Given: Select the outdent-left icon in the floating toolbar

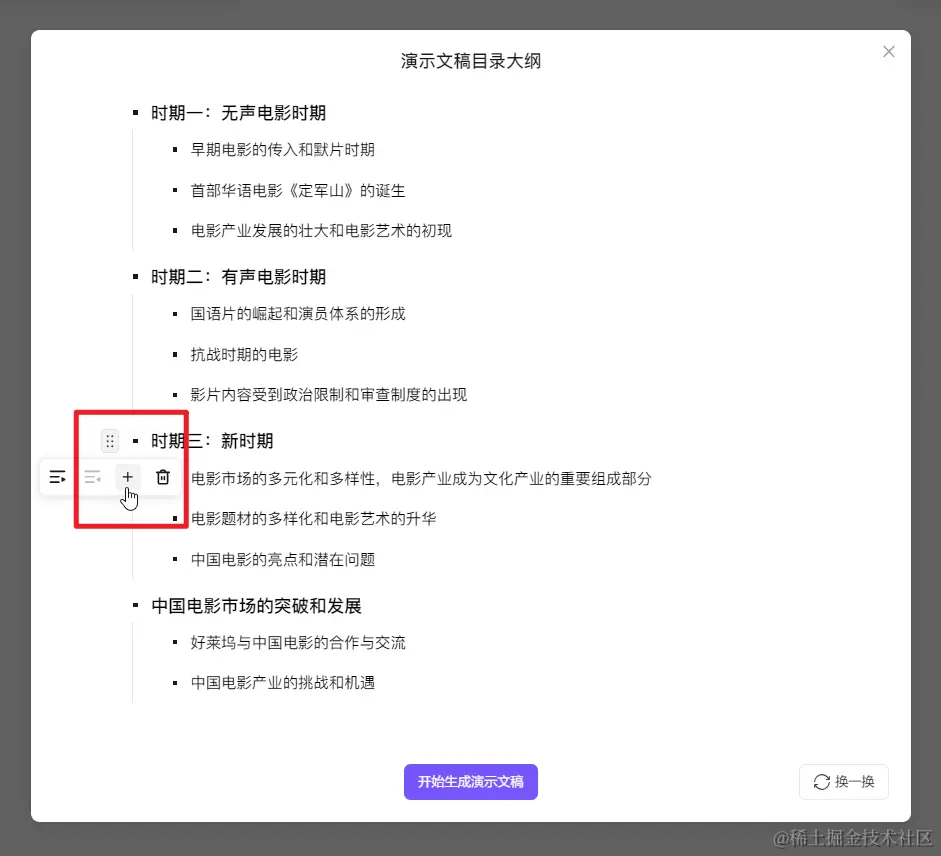Looking at the screenshot, I should [93, 477].
